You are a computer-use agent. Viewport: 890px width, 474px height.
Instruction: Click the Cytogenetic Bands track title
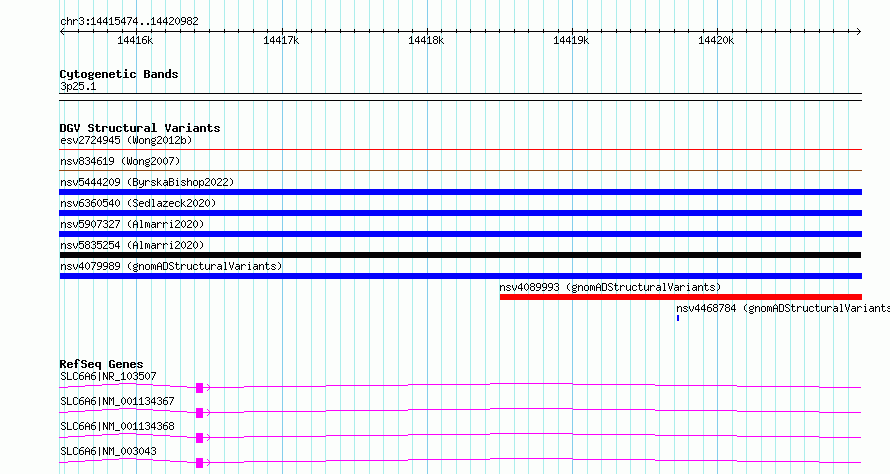(119, 74)
